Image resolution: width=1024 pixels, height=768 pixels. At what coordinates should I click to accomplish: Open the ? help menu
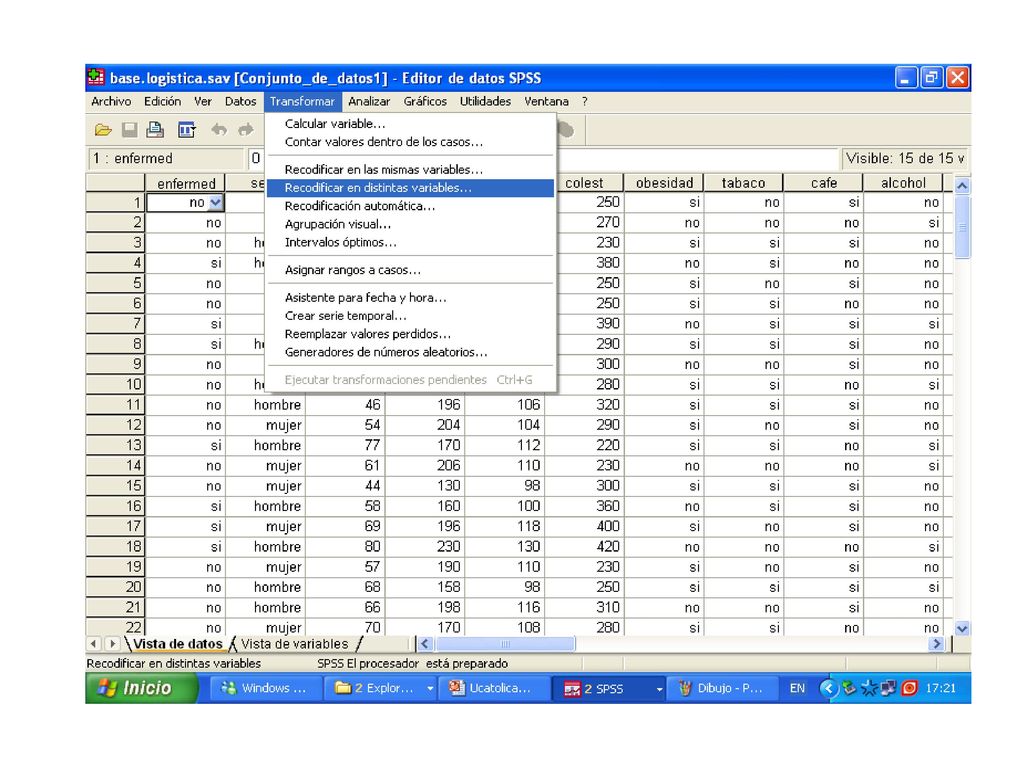(x=584, y=101)
